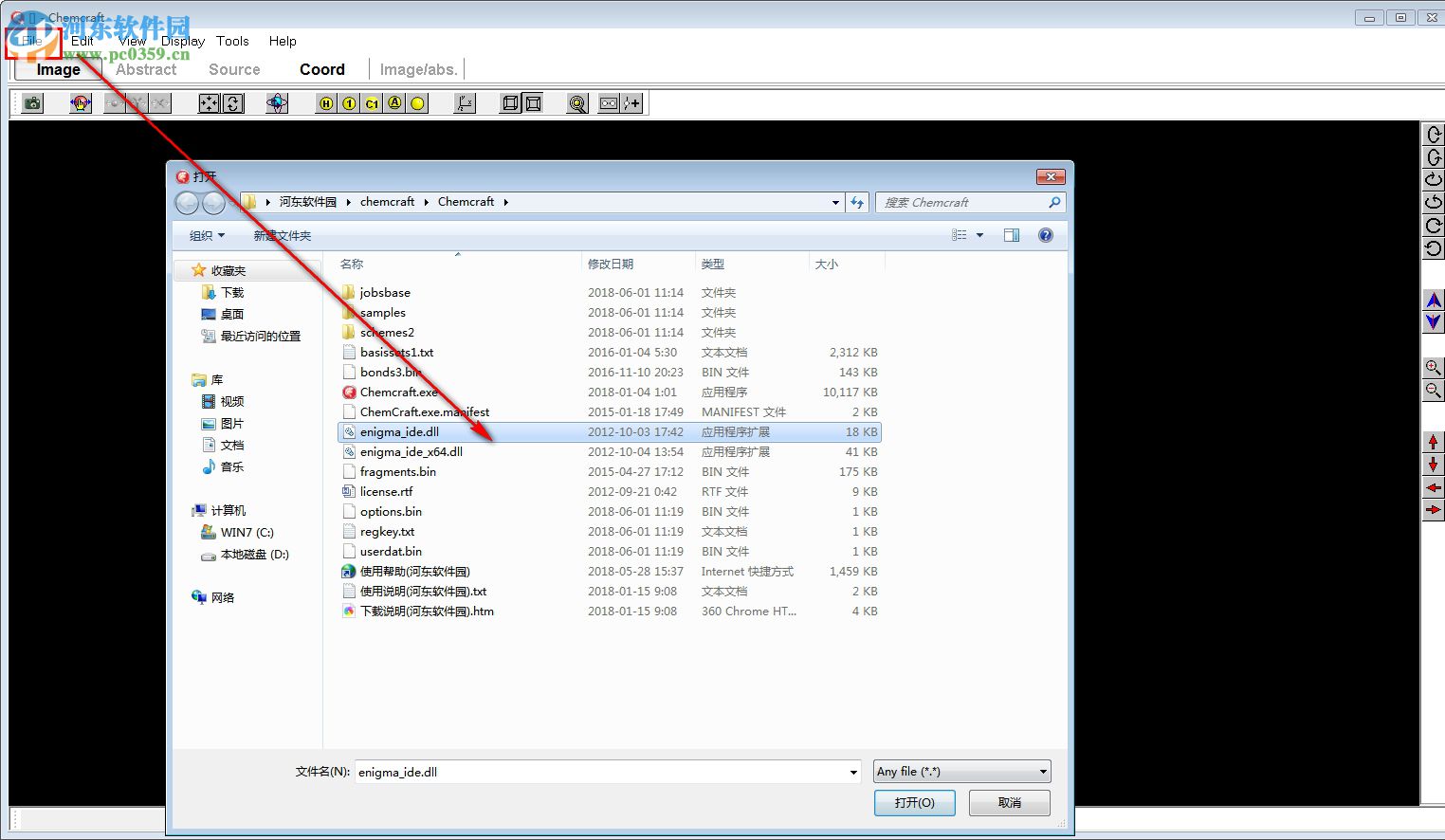The image size is (1445, 840).
Task: Toggle the yellow H atom label icon
Action: 327,103
